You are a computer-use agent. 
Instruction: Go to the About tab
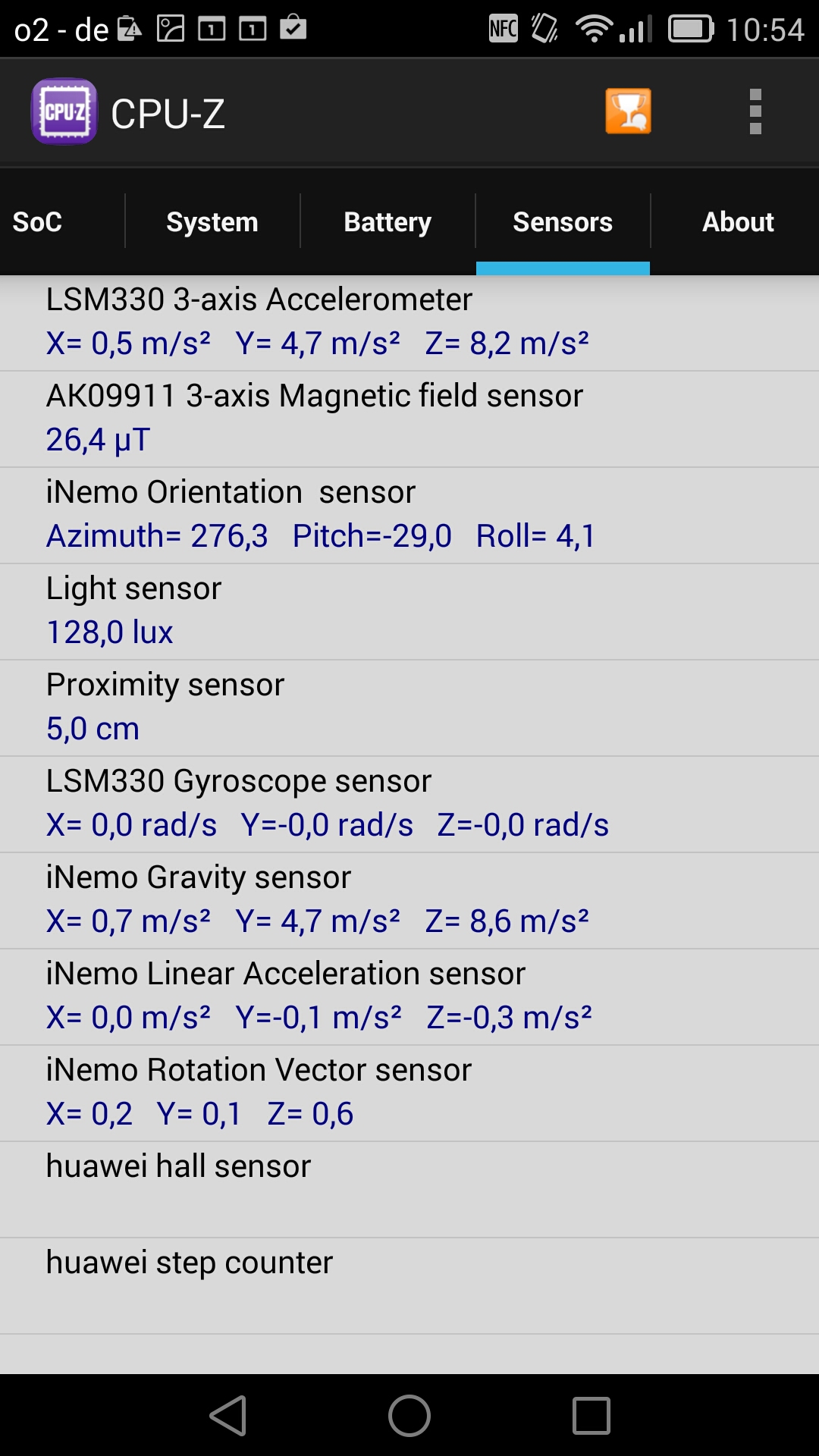(737, 222)
